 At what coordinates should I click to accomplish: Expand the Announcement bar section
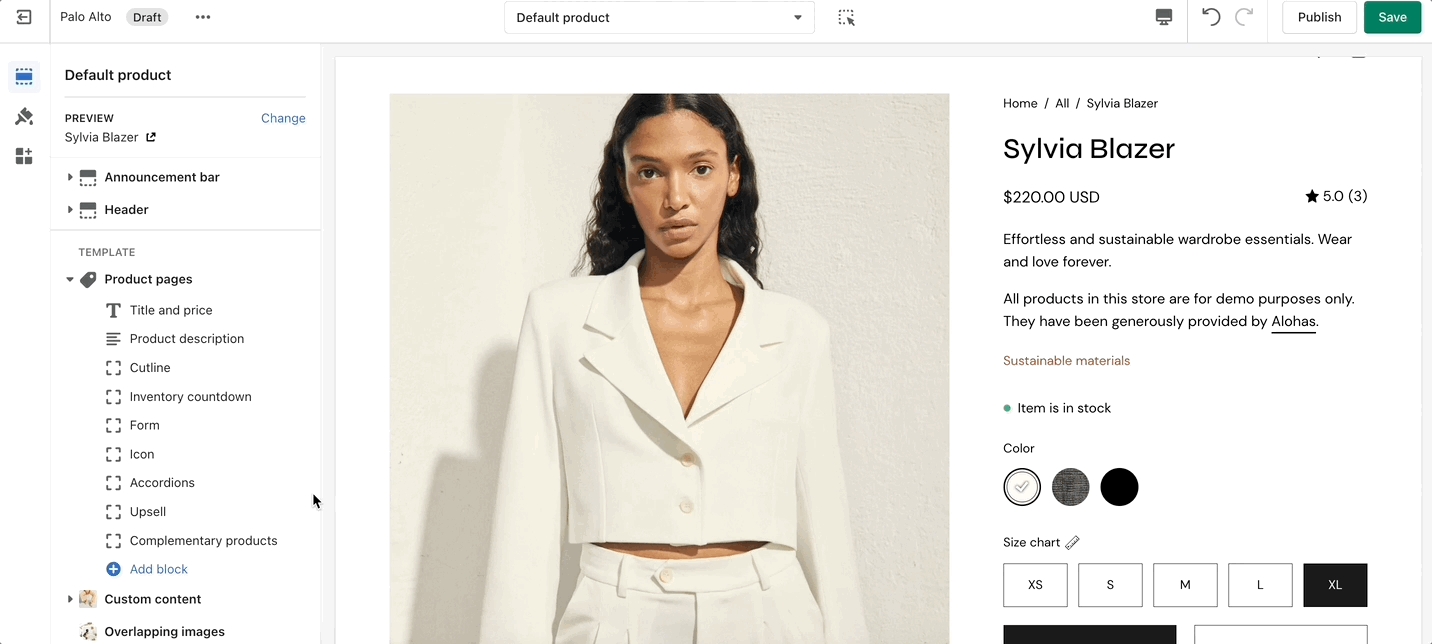(70, 177)
